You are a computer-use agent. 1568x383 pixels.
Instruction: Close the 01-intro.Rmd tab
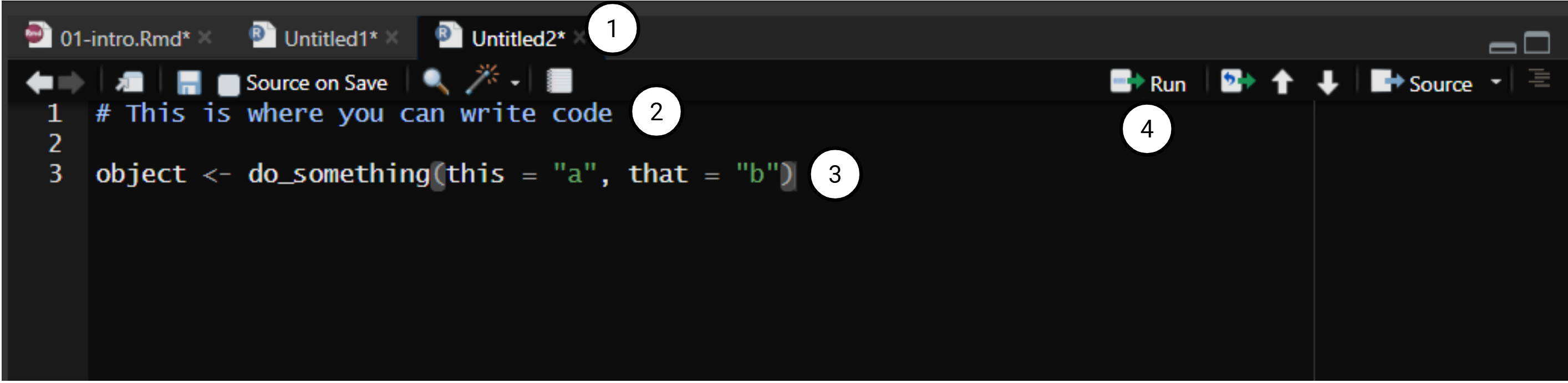[x=206, y=38]
